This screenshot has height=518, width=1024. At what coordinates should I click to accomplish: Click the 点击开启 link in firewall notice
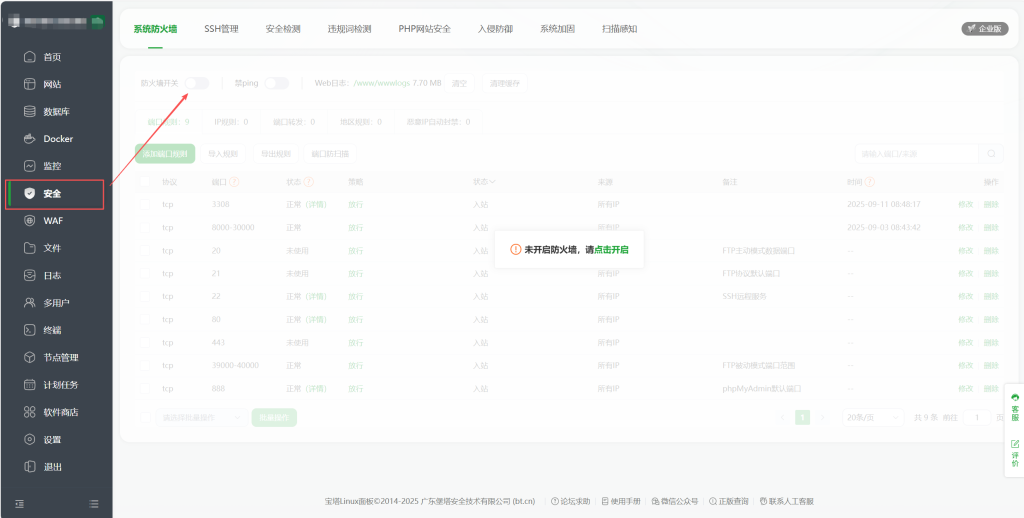pos(613,249)
